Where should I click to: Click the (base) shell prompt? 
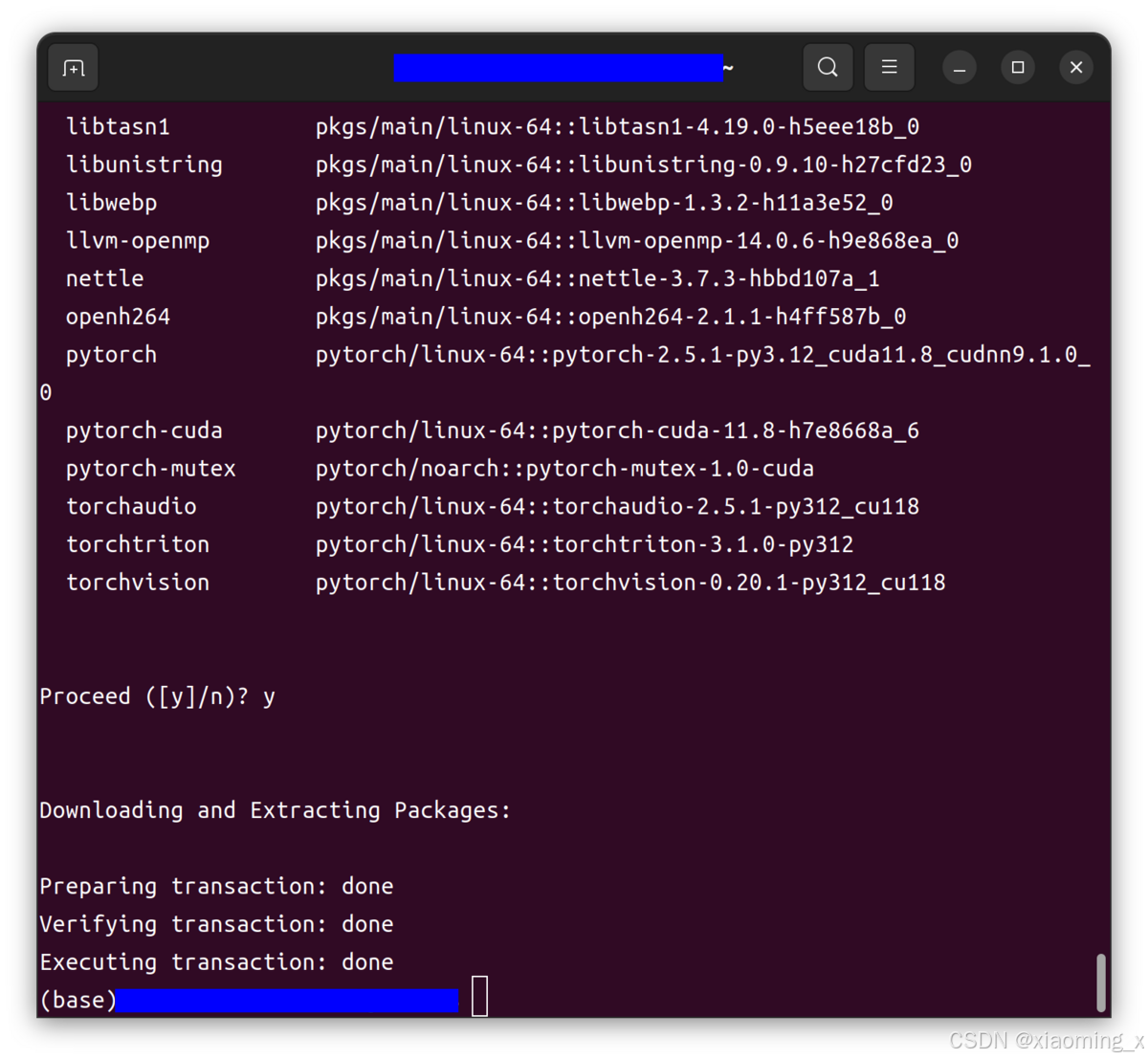pyautogui.click(x=77, y=1000)
